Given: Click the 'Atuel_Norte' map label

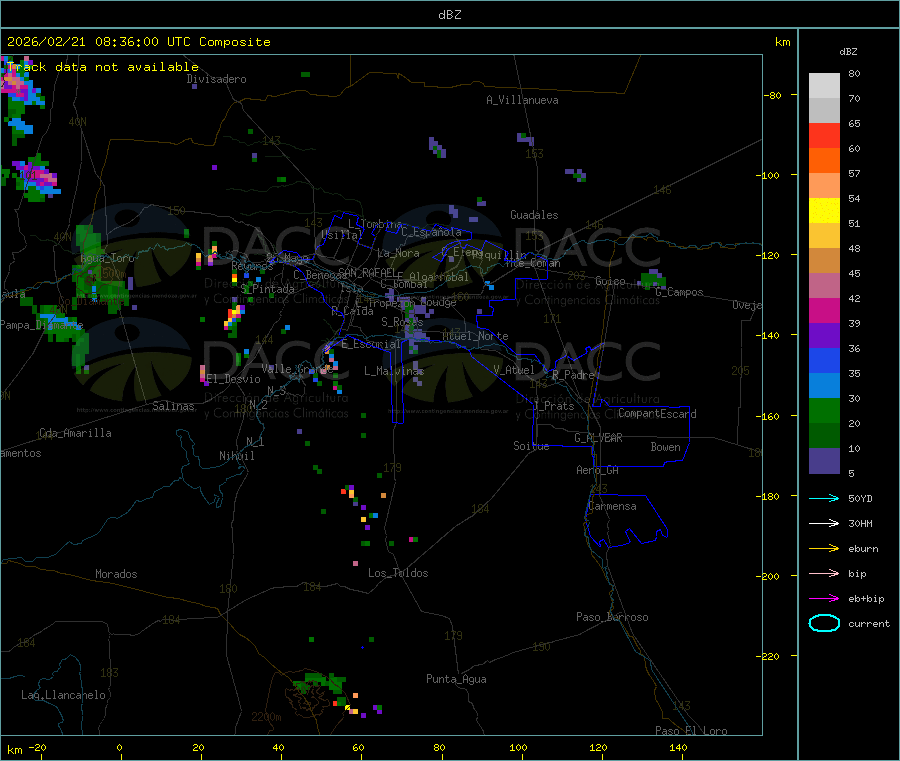Looking at the screenshot, I should (475, 336).
